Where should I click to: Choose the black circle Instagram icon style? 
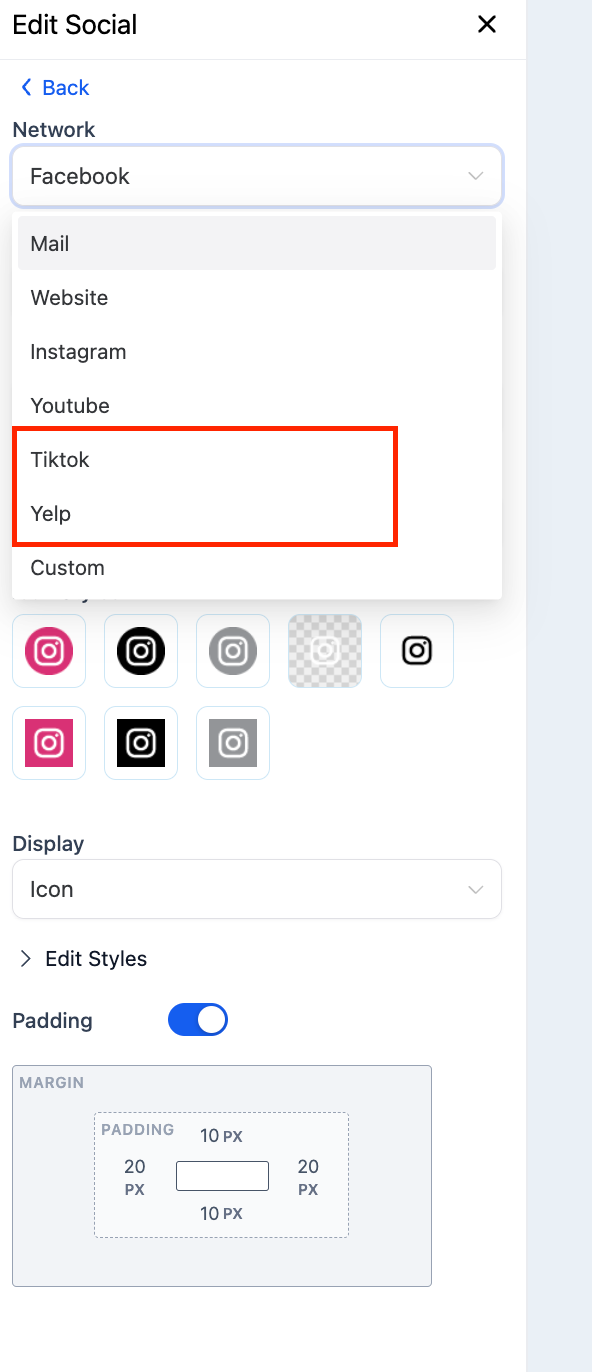(141, 651)
